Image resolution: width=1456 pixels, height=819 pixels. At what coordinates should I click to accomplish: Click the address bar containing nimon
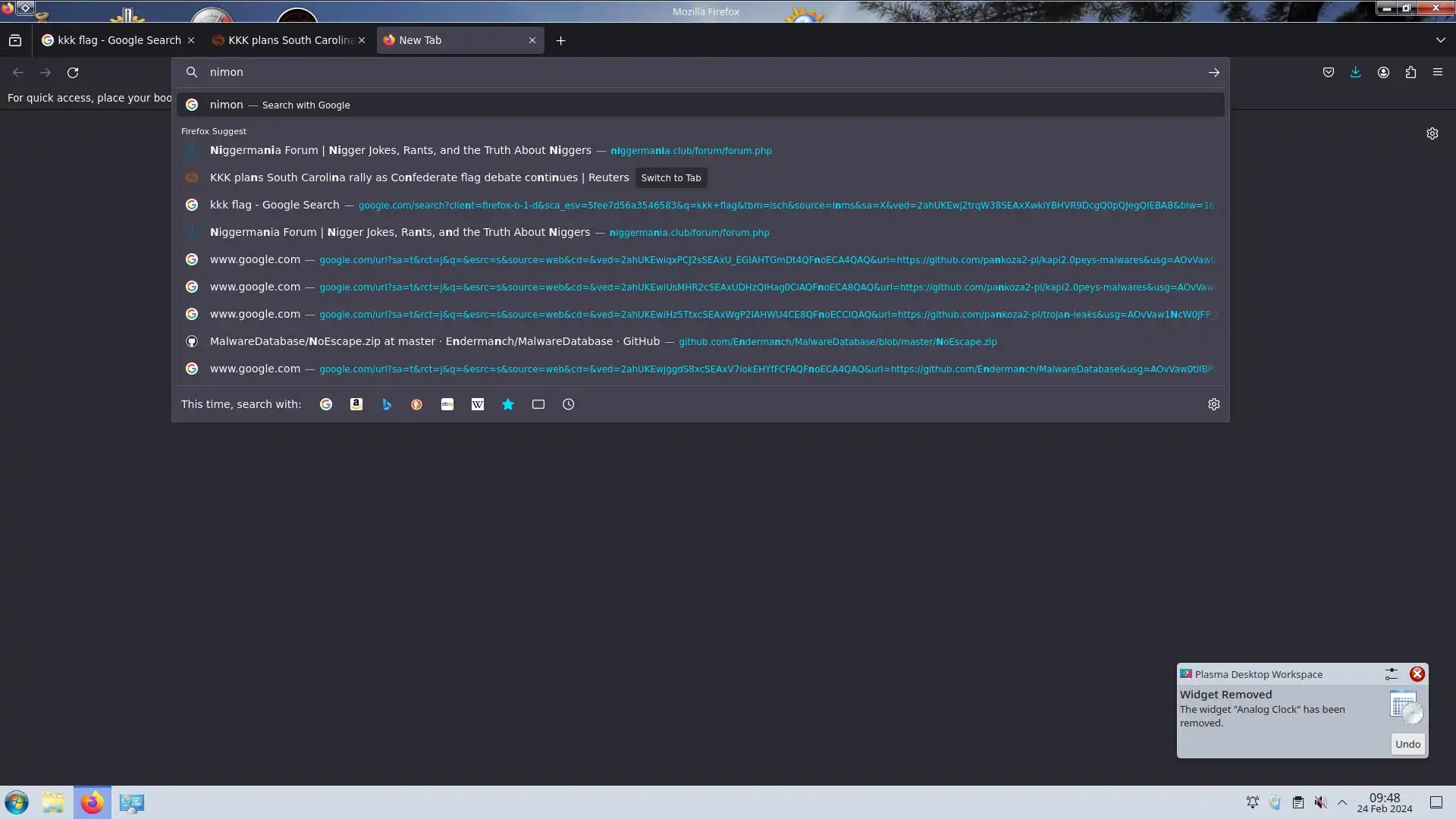tap(682, 72)
